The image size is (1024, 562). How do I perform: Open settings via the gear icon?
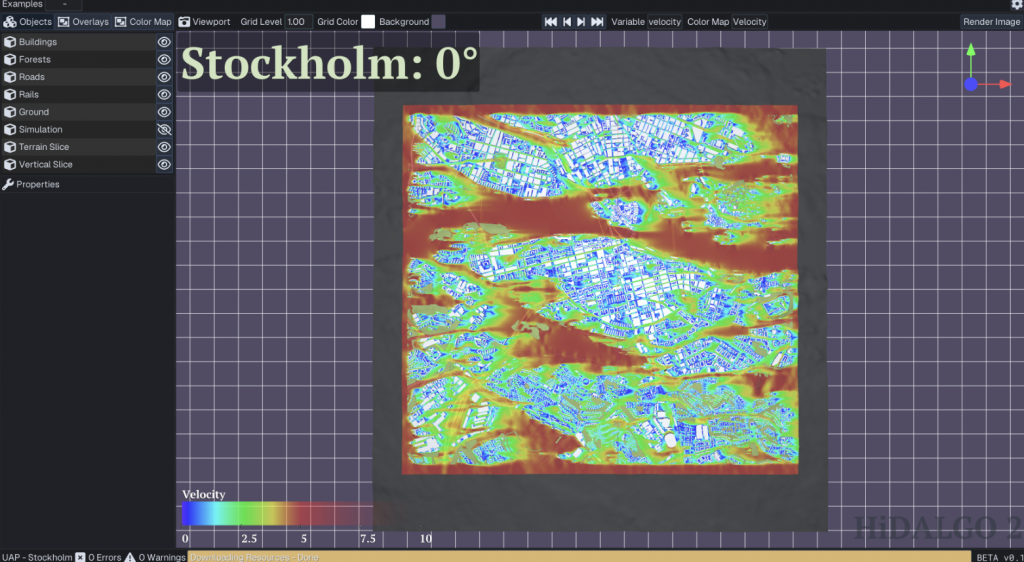pos(1017,4)
